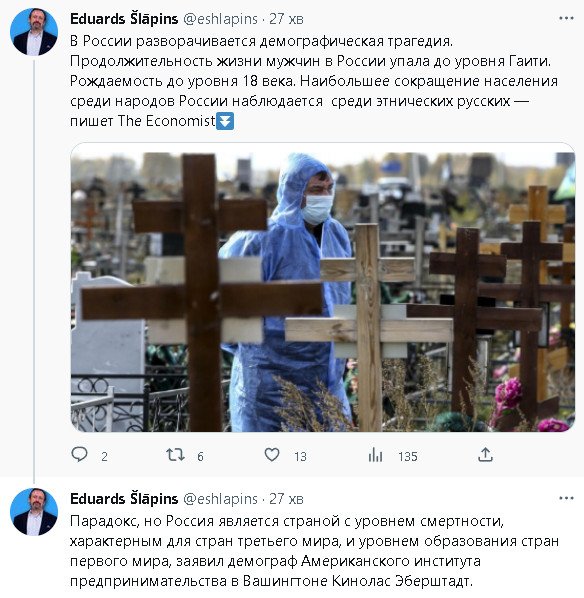The image size is (584, 598).
Task: Click the first tweet's text body
Action: click(314, 81)
